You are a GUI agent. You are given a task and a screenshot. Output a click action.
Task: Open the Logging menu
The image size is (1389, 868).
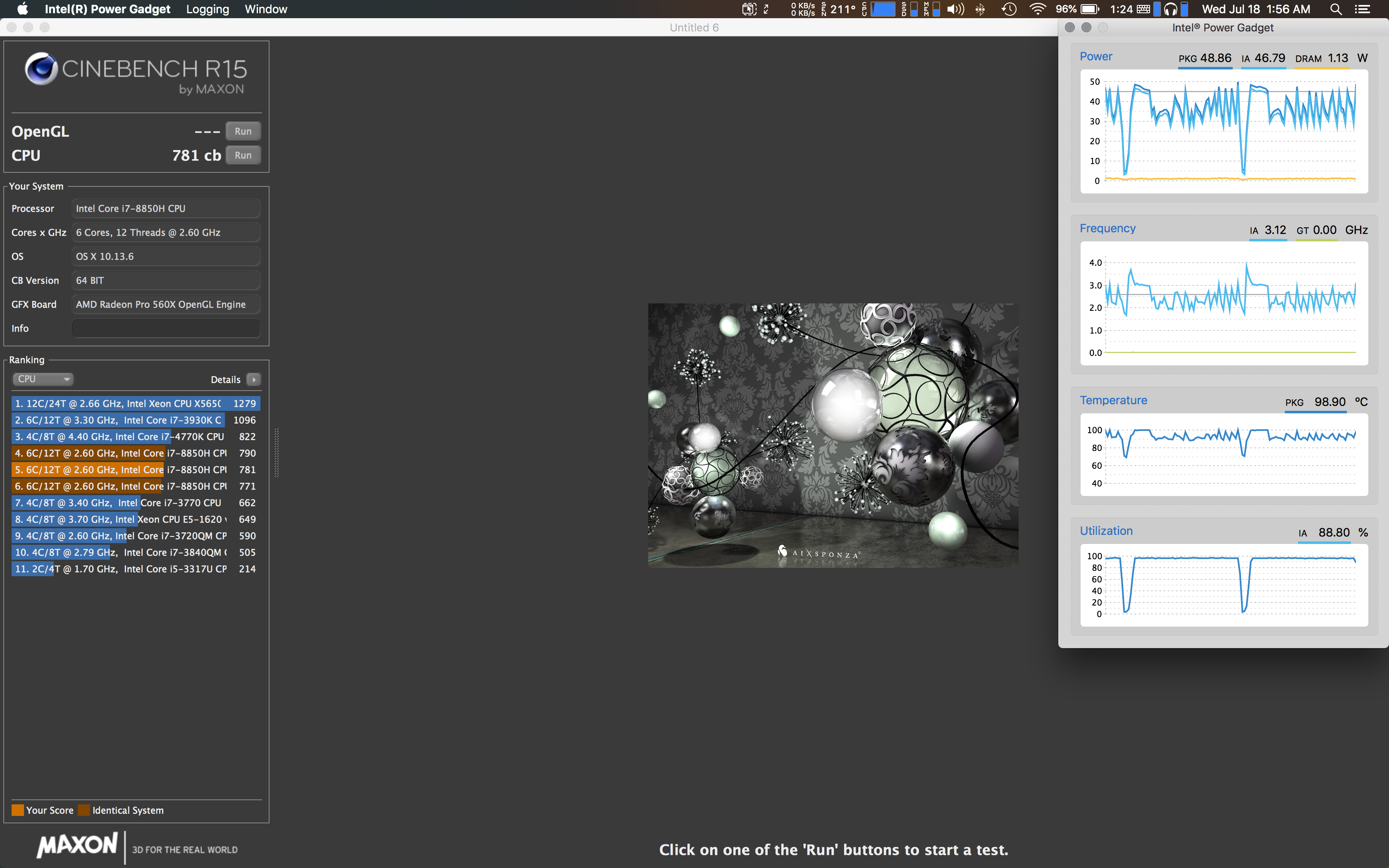[207, 9]
